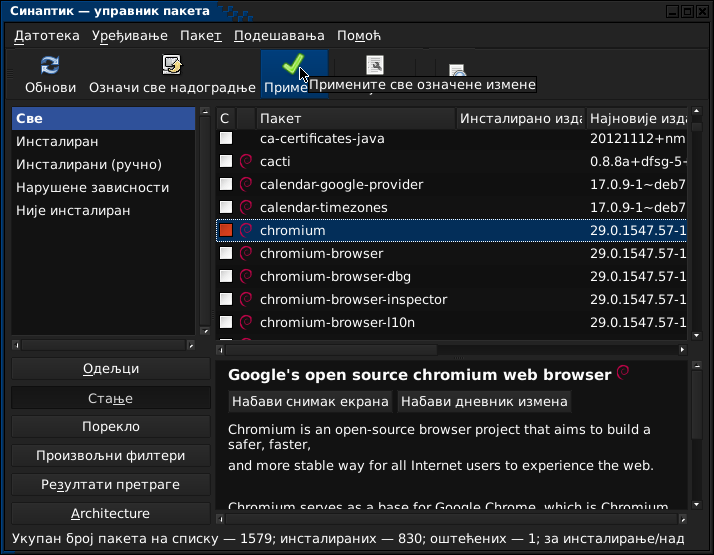Click the Набави дневник измена button
This screenshot has width=714, height=555.
(x=484, y=402)
